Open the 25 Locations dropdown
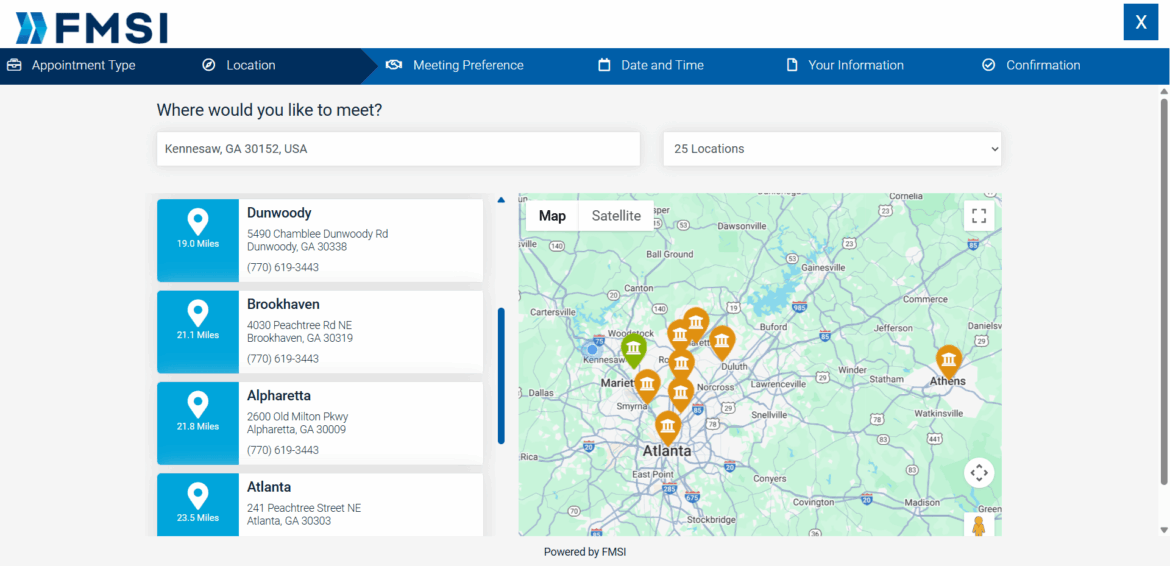 (x=832, y=149)
